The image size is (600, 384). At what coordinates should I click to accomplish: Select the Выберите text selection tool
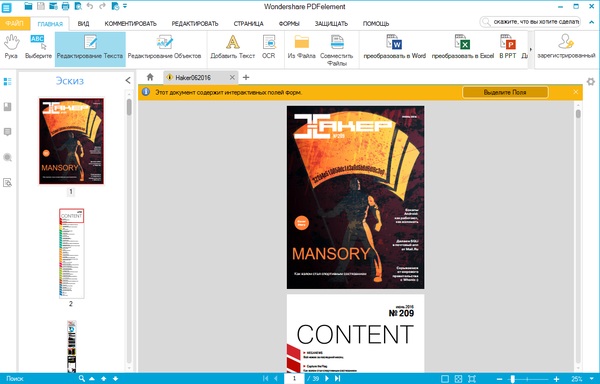(38, 47)
